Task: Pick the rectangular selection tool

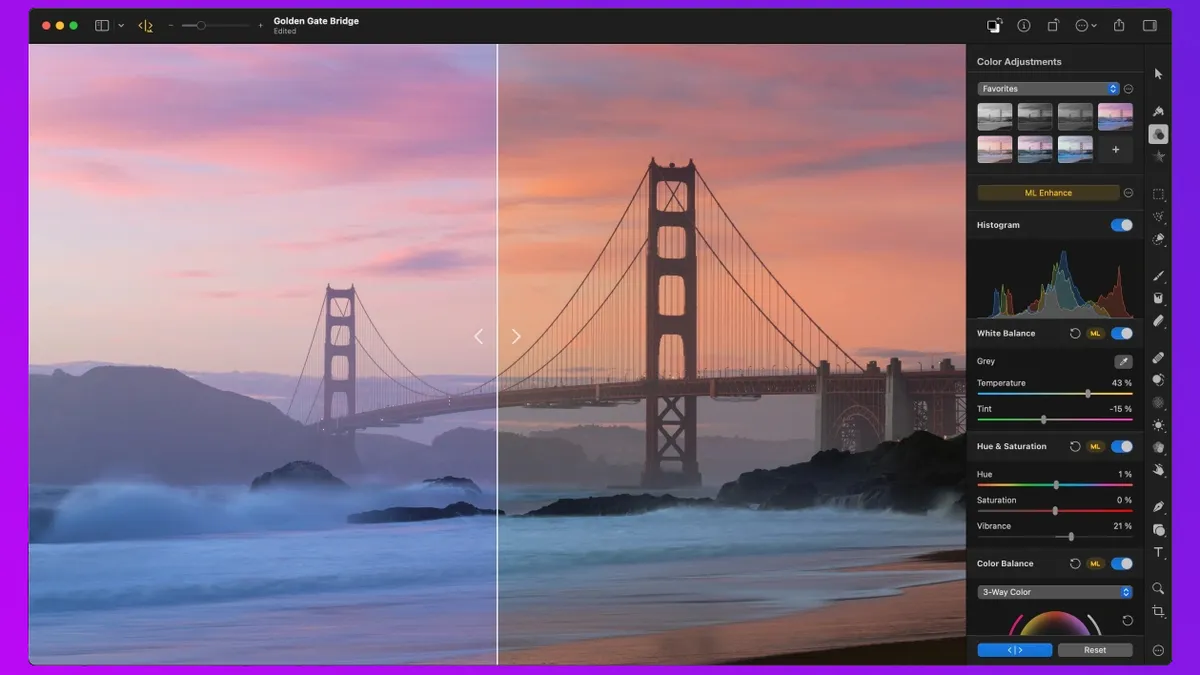Action: pos(1158,194)
